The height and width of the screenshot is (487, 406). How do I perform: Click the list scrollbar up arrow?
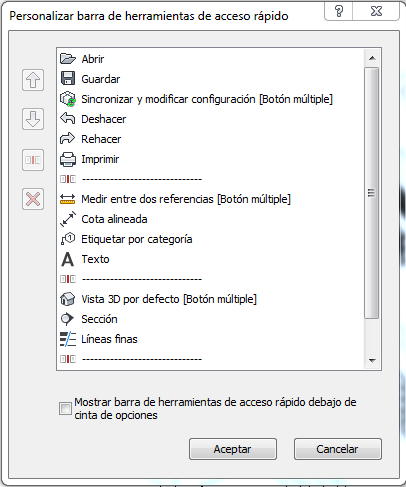pos(372,58)
